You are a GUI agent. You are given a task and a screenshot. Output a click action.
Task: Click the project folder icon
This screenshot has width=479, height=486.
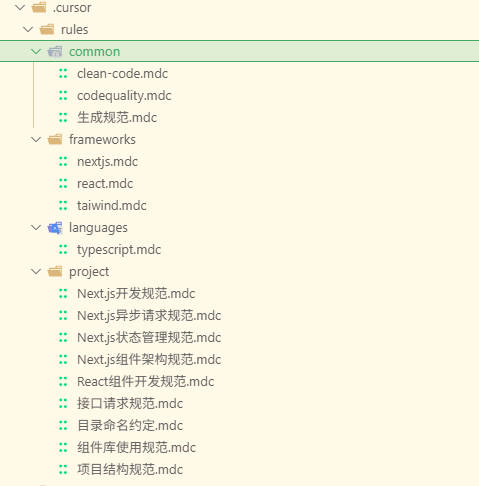click(x=55, y=272)
